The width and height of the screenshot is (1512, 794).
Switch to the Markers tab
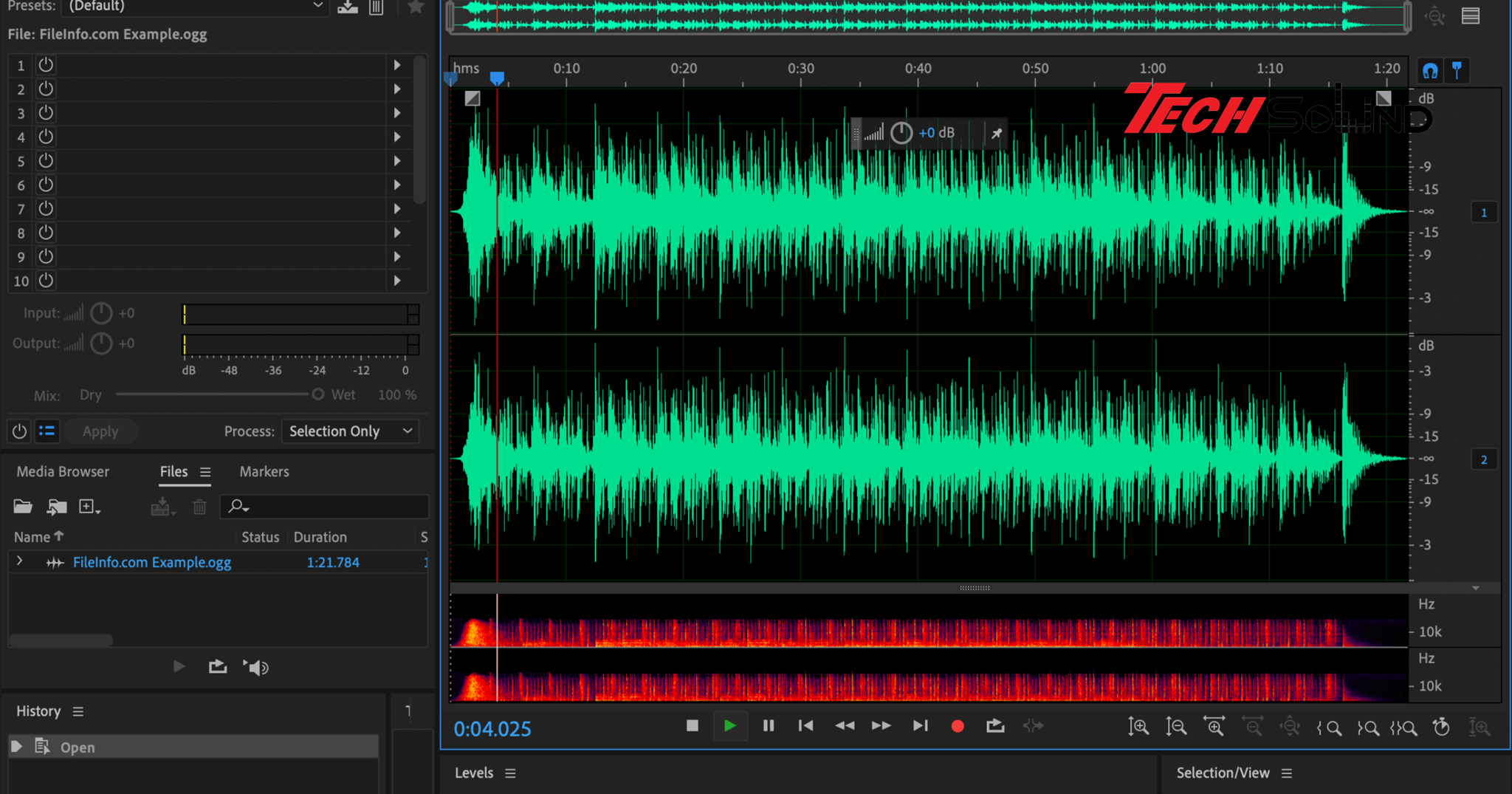click(x=264, y=471)
